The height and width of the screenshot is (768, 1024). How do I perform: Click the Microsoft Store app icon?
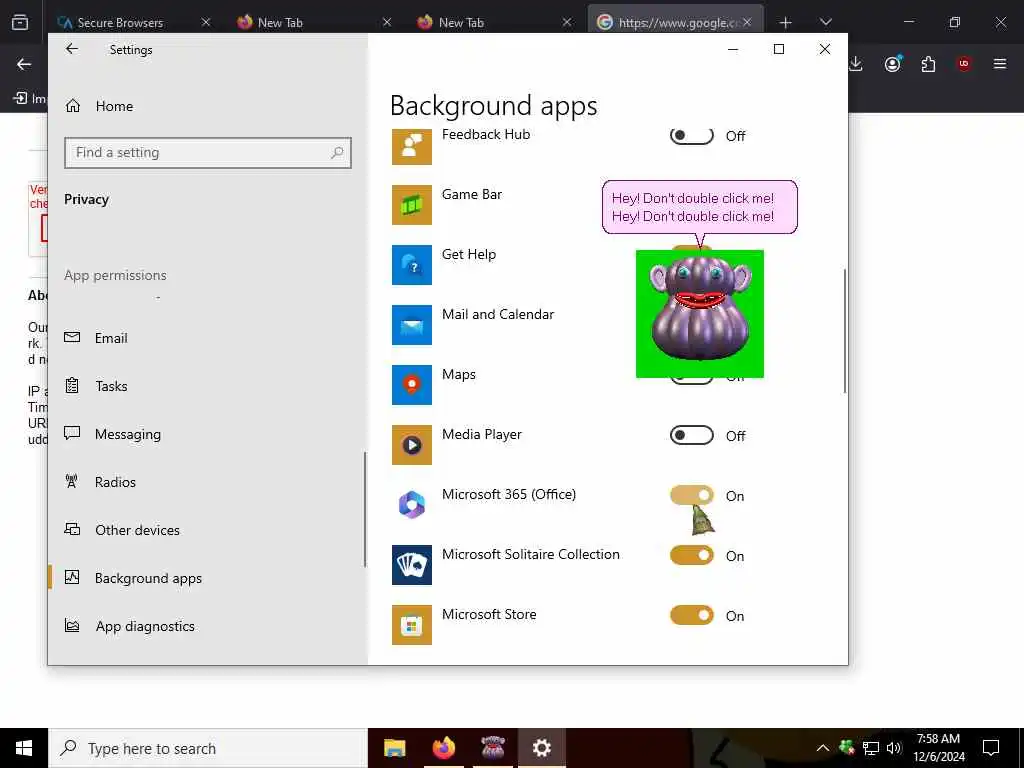tap(411, 625)
